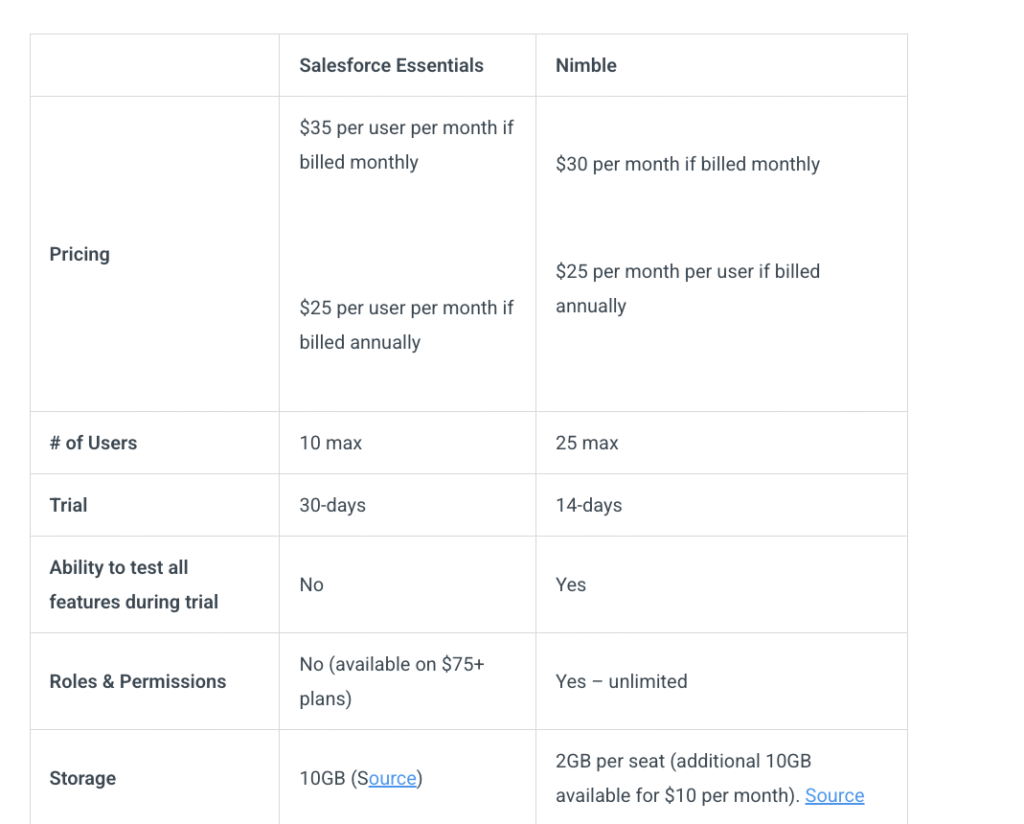Screen dimensions: 1024x824
Task: Open the Nimble storage Source link
Action: click(x=834, y=795)
